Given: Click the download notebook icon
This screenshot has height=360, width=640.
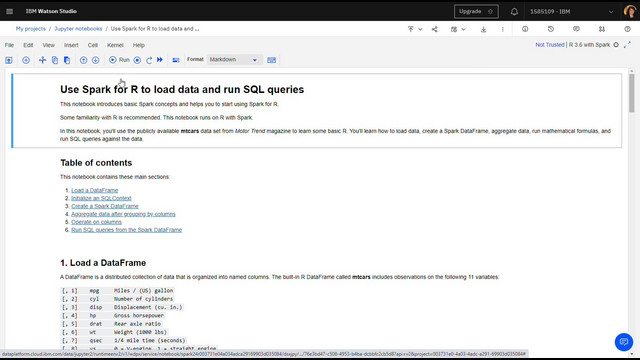Looking at the screenshot, I should click(483, 29).
